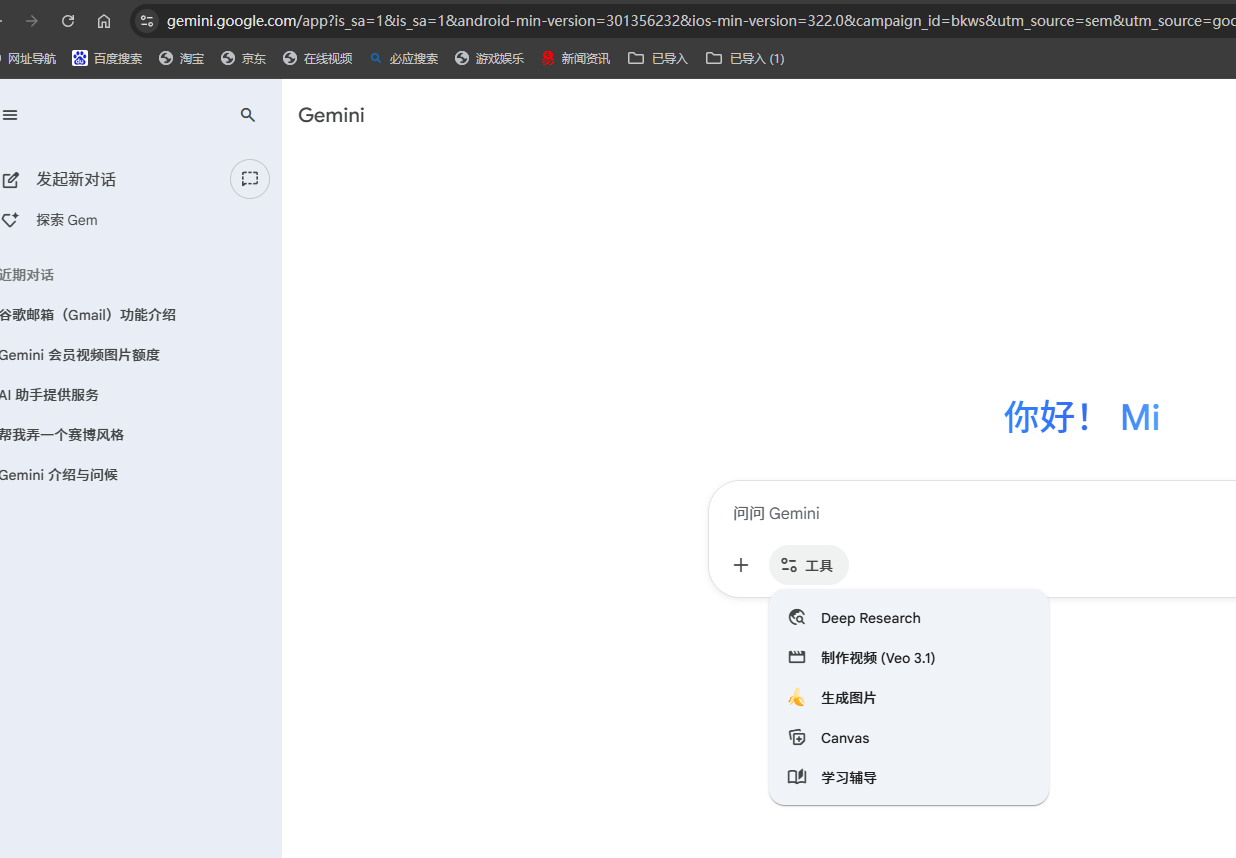The image size is (1236, 858).
Task: Start a new chat via 发起新对话
Action: [x=75, y=180]
